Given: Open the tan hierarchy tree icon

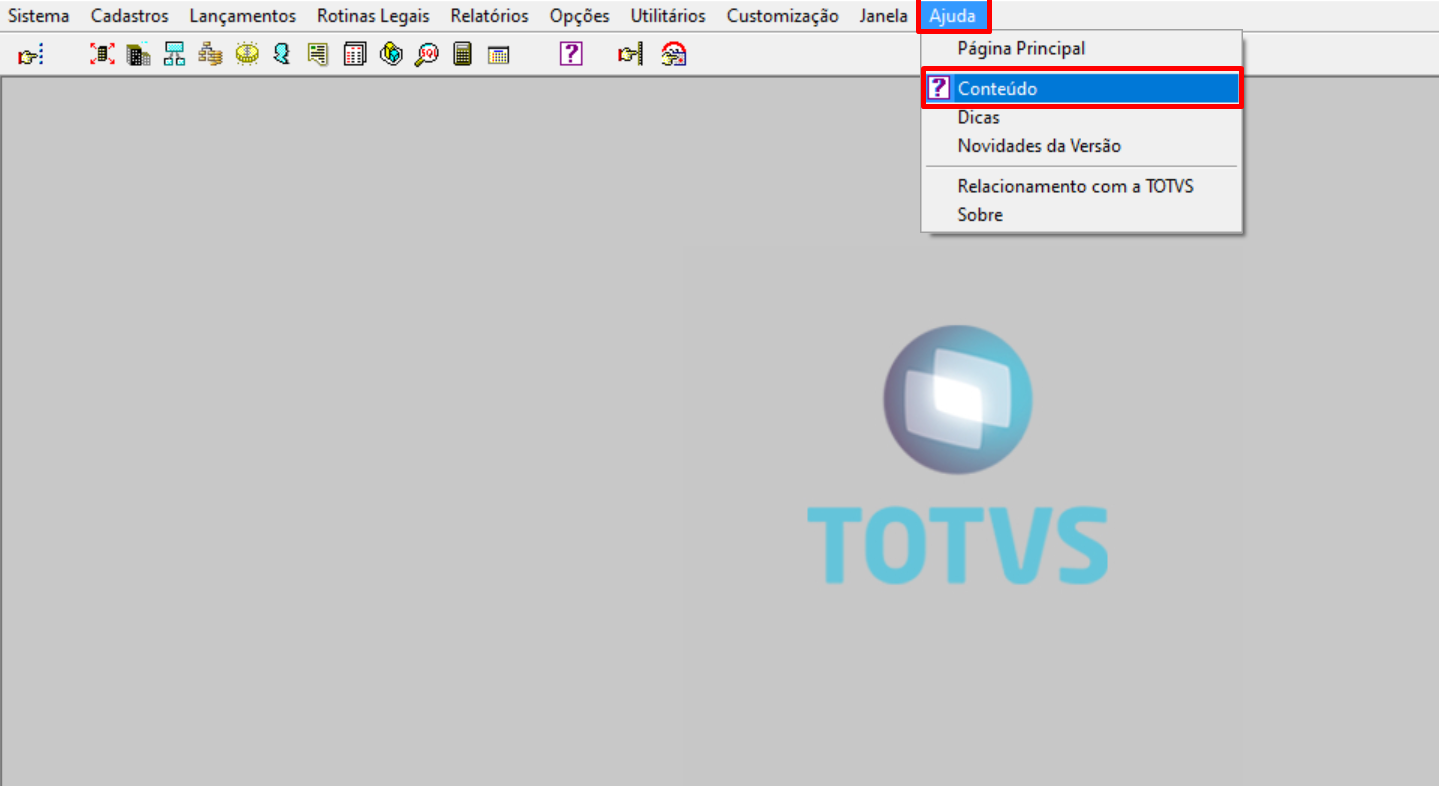Looking at the screenshot, I should [x=210, y=54].
